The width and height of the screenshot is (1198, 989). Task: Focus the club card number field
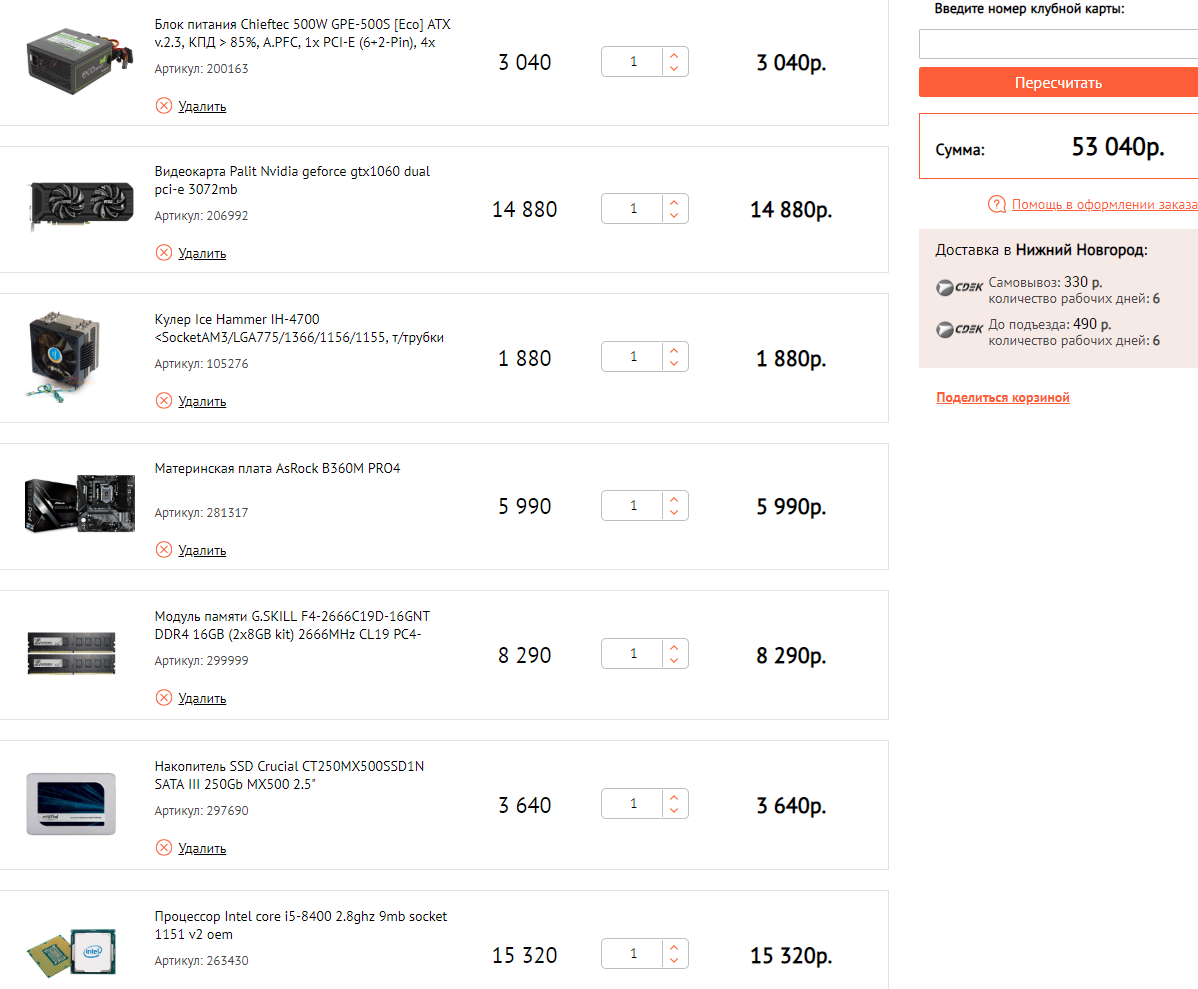(x=1058, y=45)
